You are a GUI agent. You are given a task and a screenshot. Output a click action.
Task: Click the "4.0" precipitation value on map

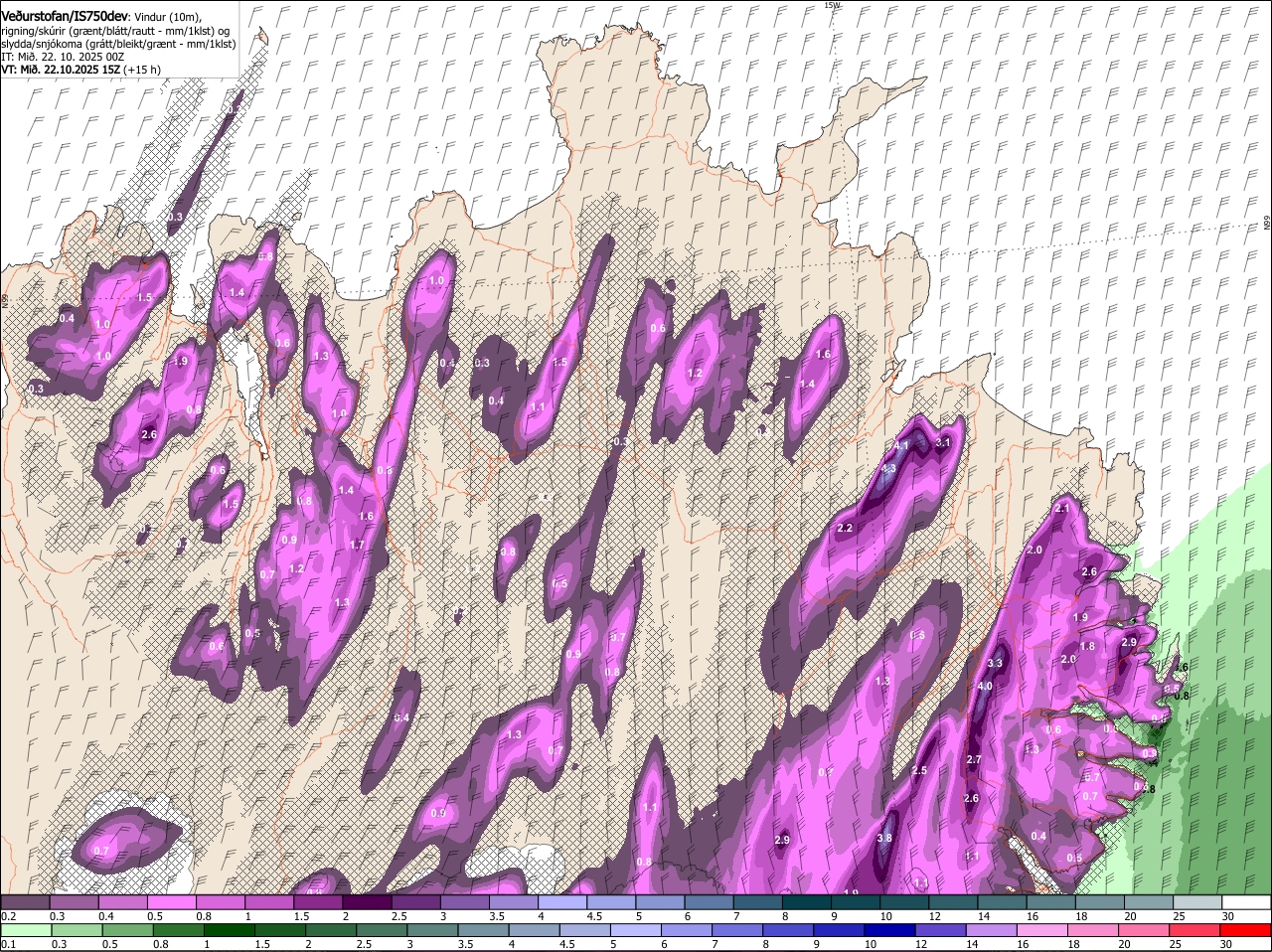pos(985,687)
